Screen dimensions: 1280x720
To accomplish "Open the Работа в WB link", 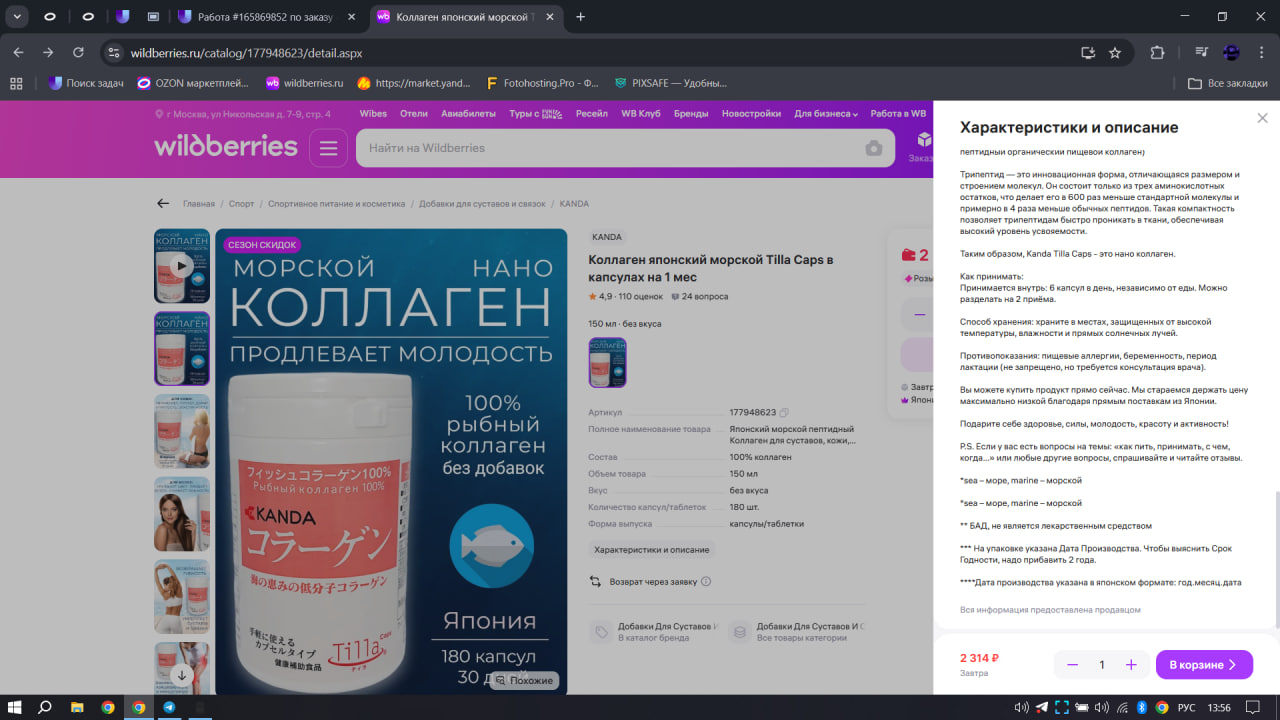I will coord(898,114).
